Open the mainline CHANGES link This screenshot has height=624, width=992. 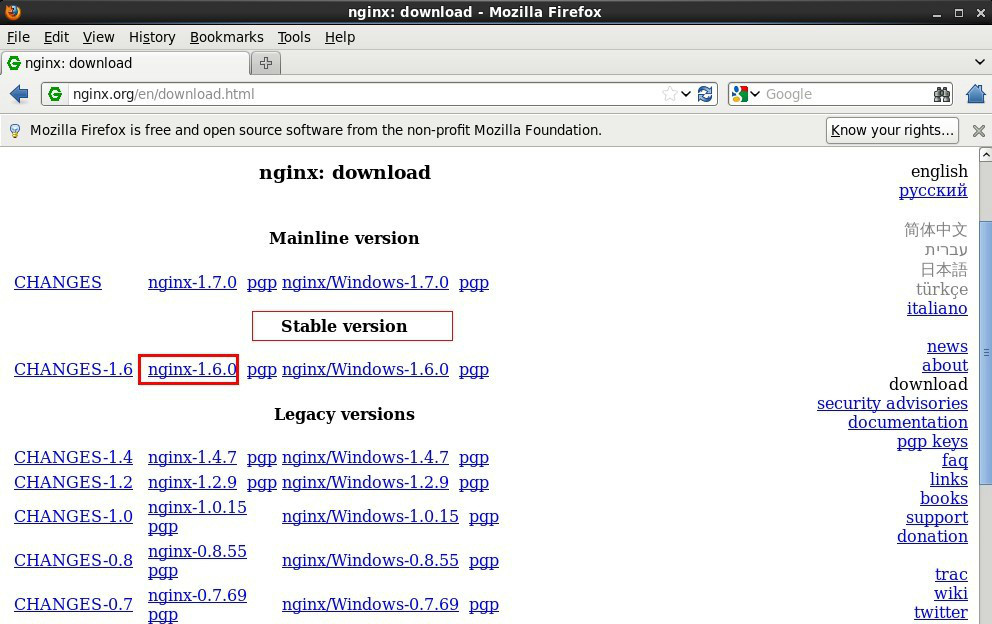pos(58,282)
